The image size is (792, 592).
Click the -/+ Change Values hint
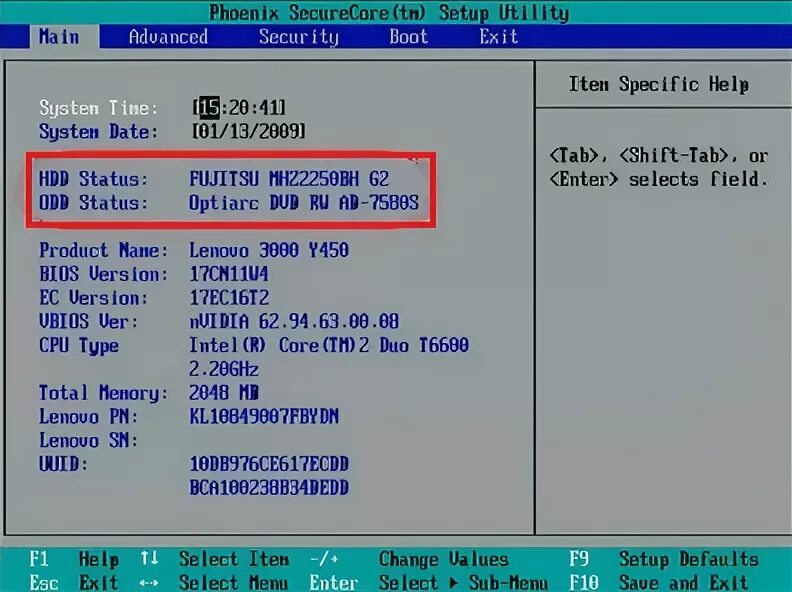(x=409, y=559)
